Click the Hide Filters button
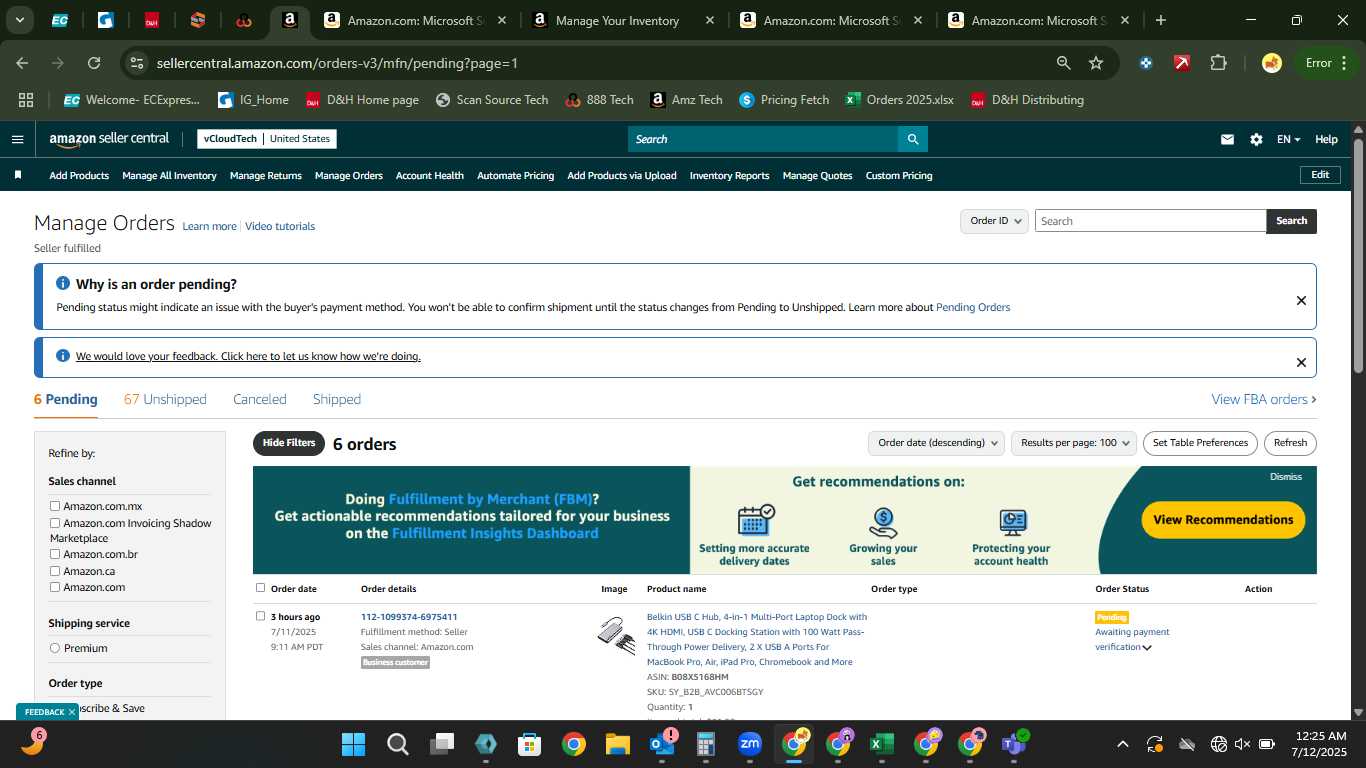Viewport: 1366px width, 768px height. (x=289, y=443)
